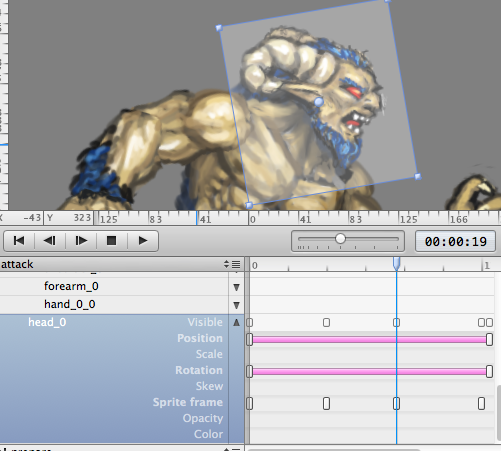Step back one frame
This screenshot has height=451, width=501.
(50, 241)
